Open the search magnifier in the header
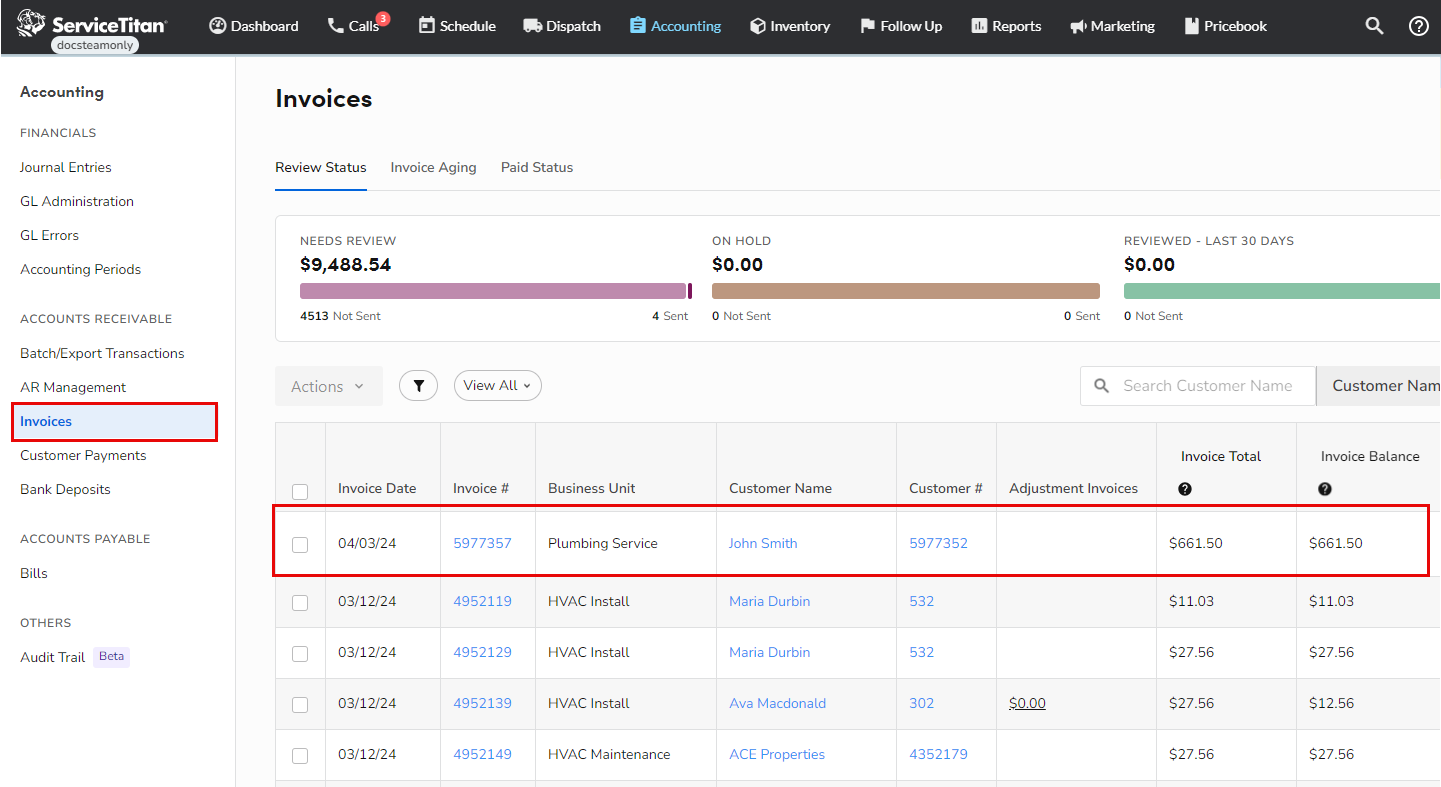 pos(1374,26)
